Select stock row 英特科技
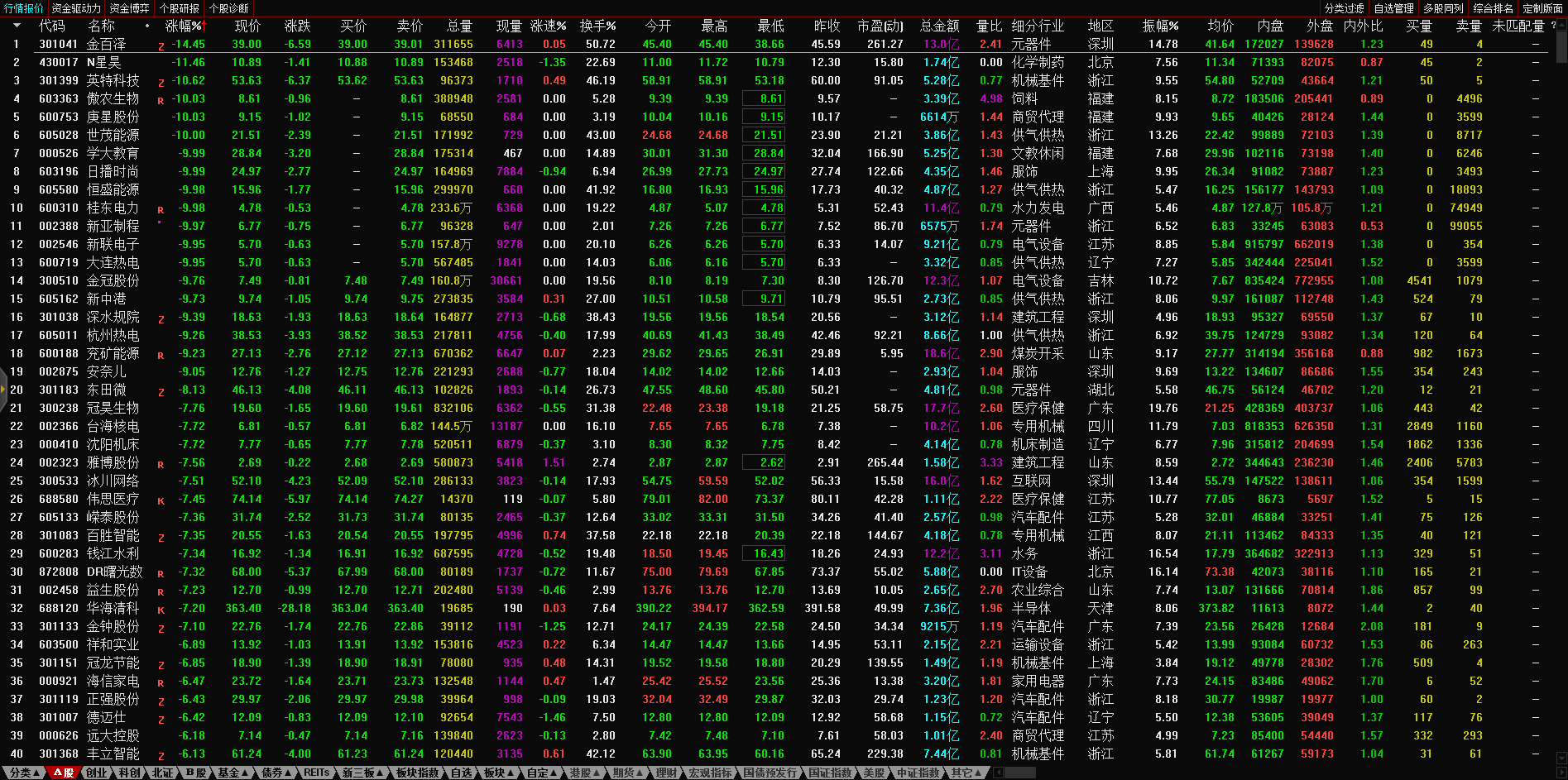 [x=113, y=80]
